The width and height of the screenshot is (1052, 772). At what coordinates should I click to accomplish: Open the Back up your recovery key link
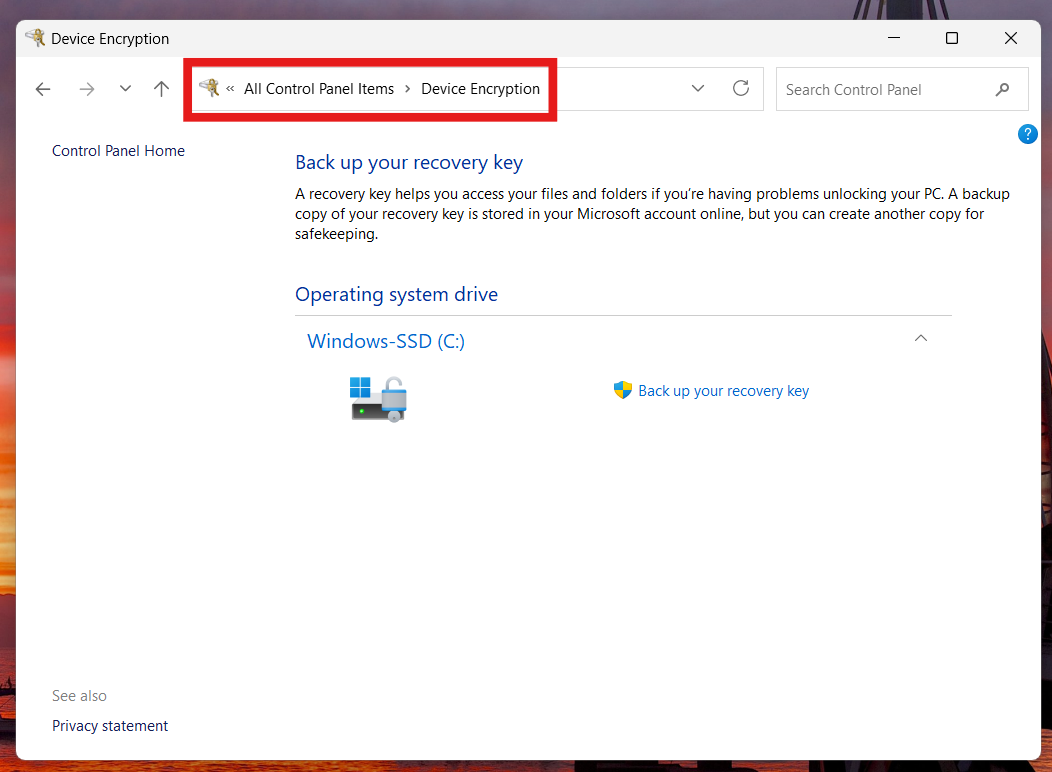click(x=723, y=390)
